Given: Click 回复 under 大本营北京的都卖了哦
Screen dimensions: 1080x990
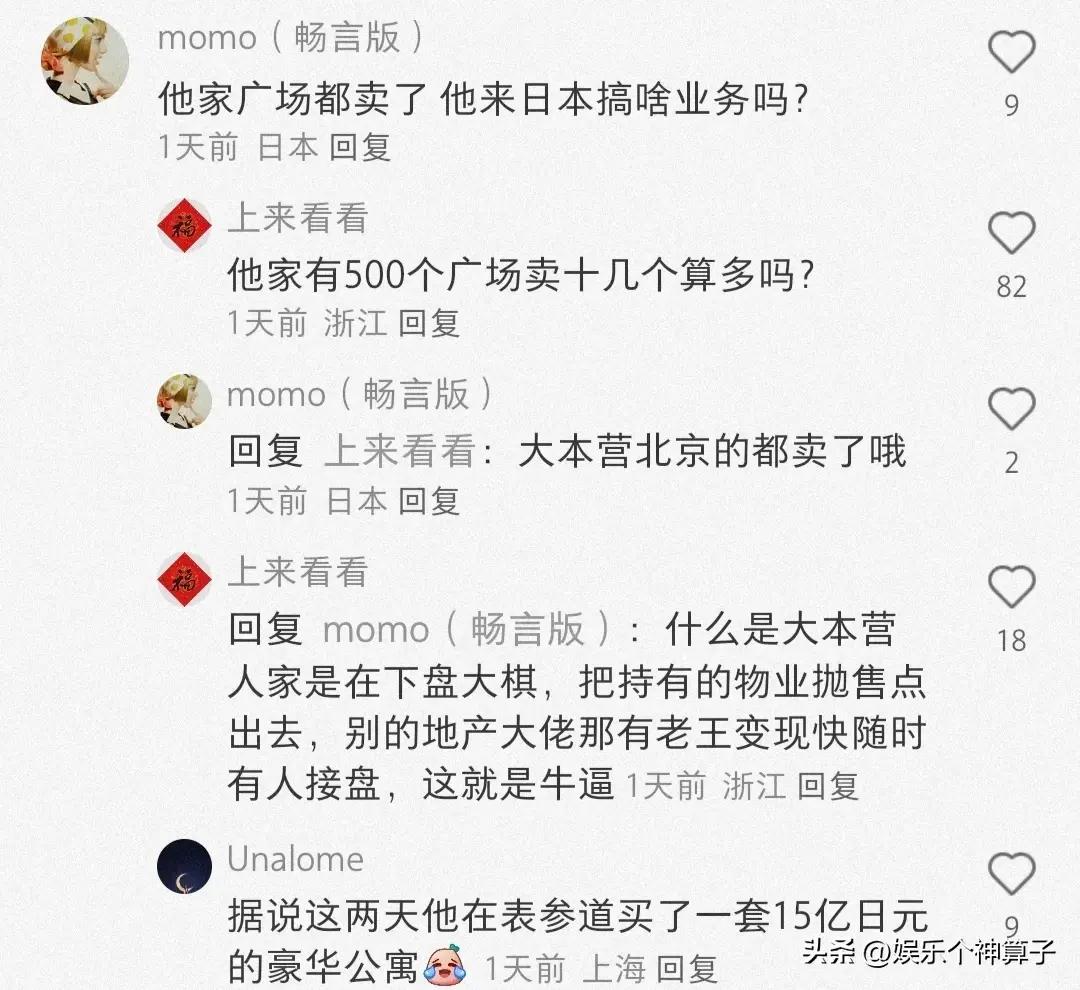Looking at the screenshot, I should click(429, 500).
